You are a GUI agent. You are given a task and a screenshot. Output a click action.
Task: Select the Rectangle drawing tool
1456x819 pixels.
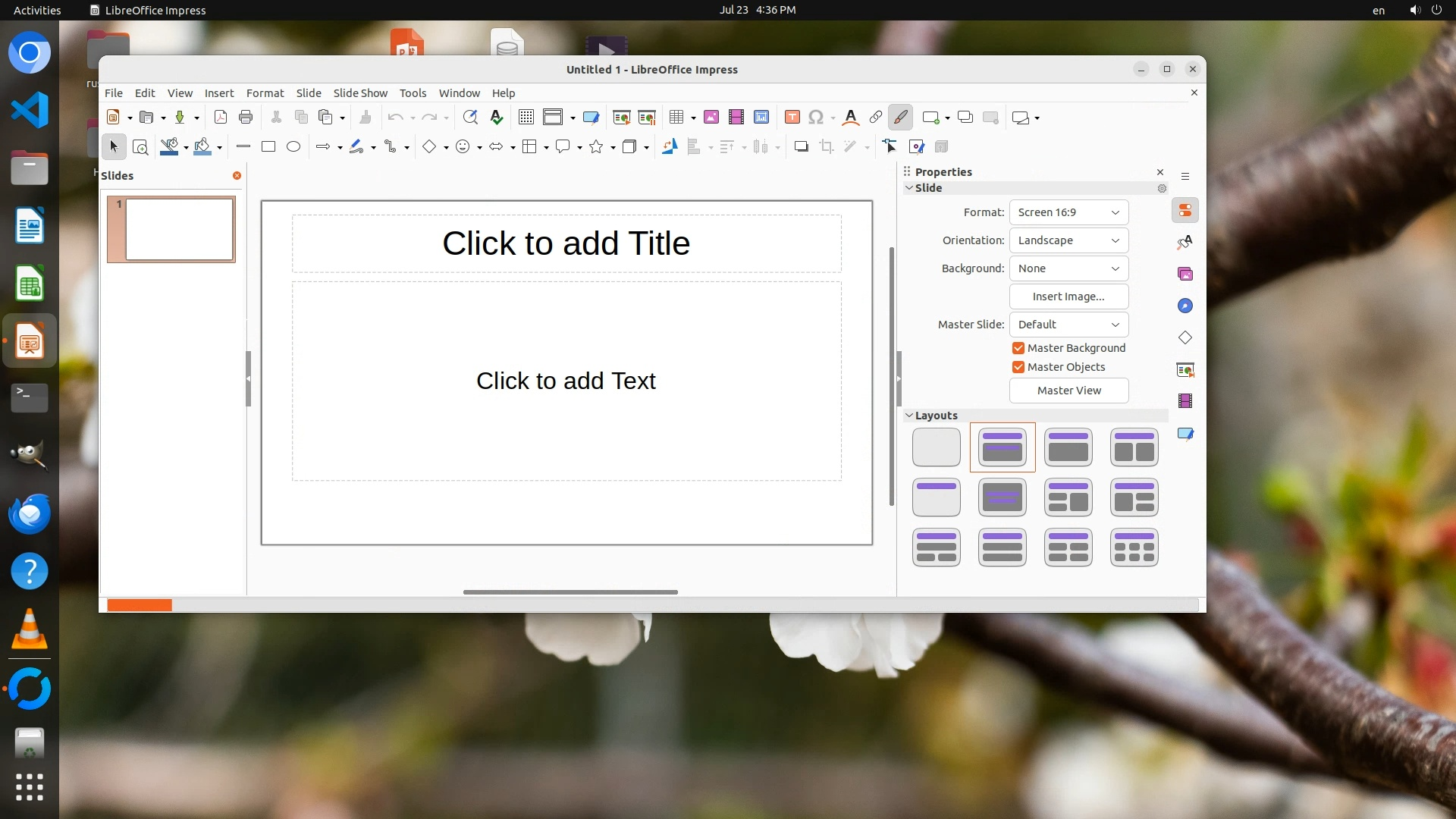[x=268, y=147]
